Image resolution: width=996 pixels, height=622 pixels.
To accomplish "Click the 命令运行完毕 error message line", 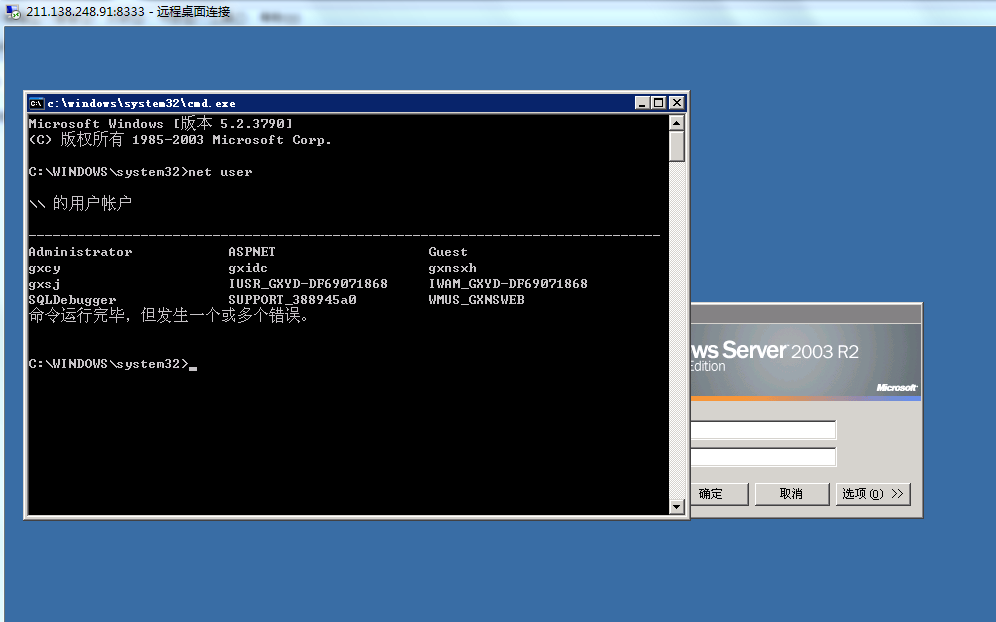I will (169, 316).
